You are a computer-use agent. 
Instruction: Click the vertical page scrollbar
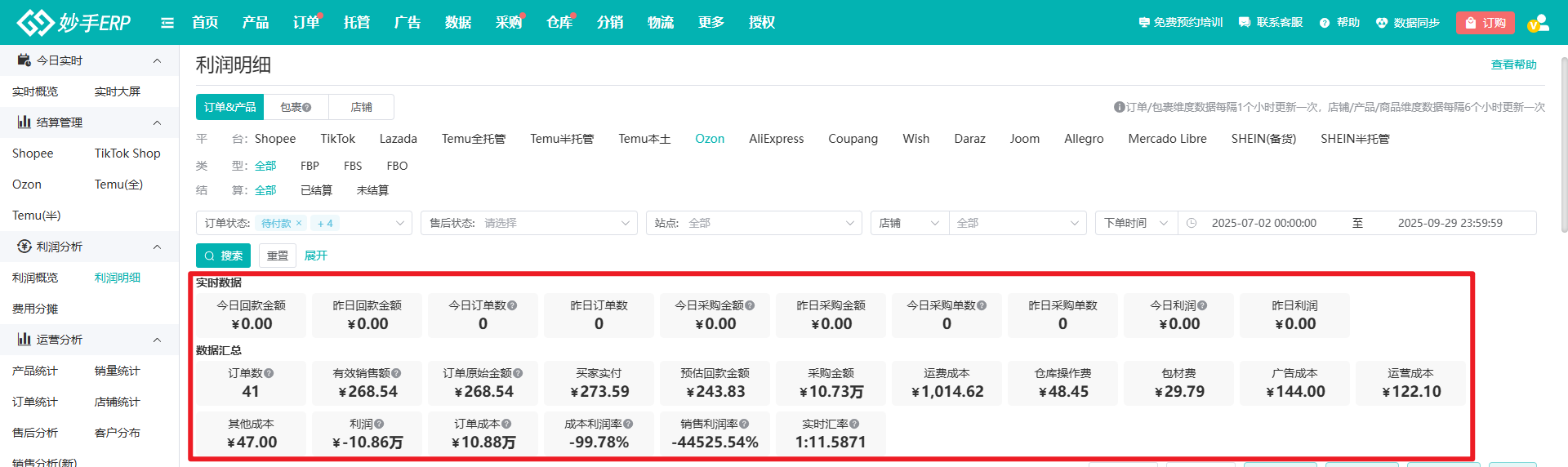point(1564,145)
